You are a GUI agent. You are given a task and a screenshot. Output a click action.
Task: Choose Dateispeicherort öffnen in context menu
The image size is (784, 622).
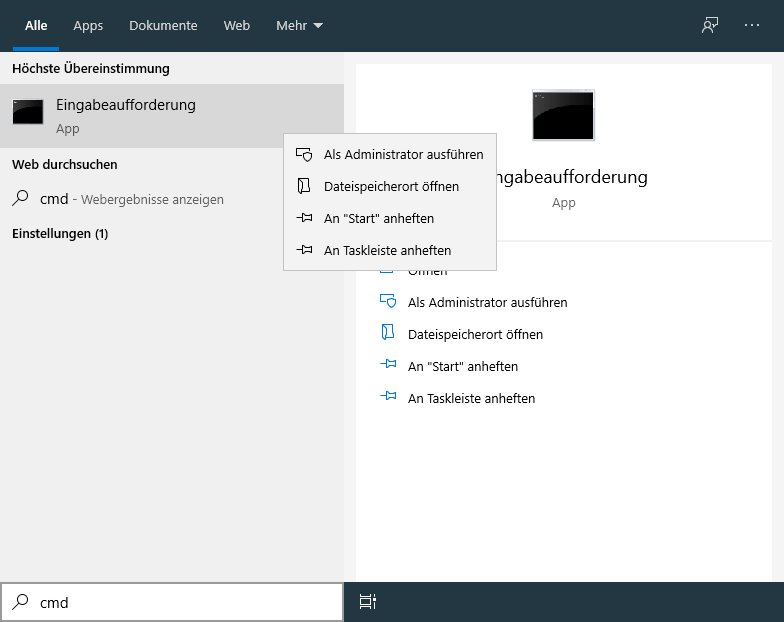click(390, 186)
